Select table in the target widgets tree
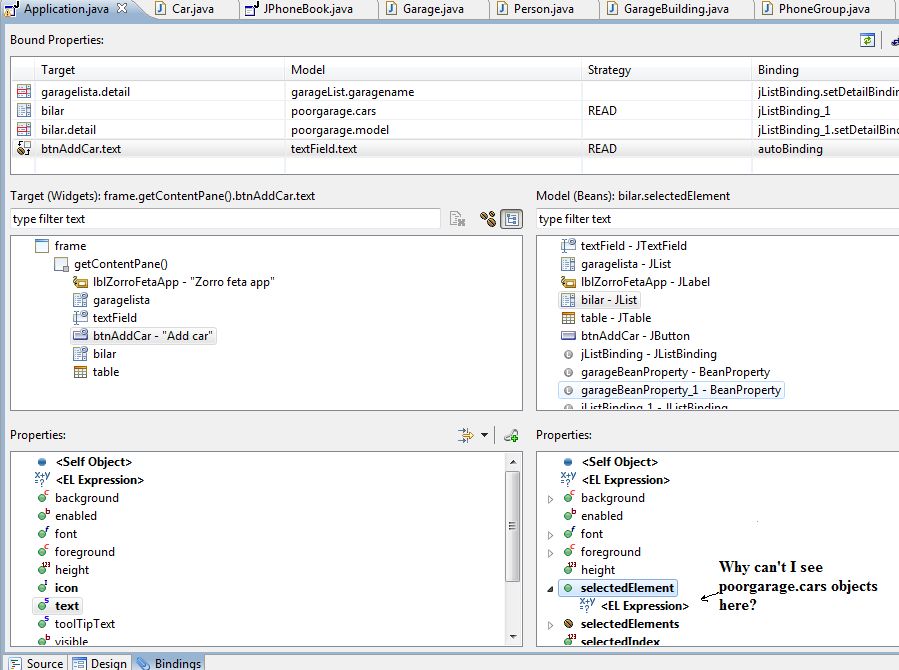The height and width of the screenshot is (670, 899). [x=105, y=371]
